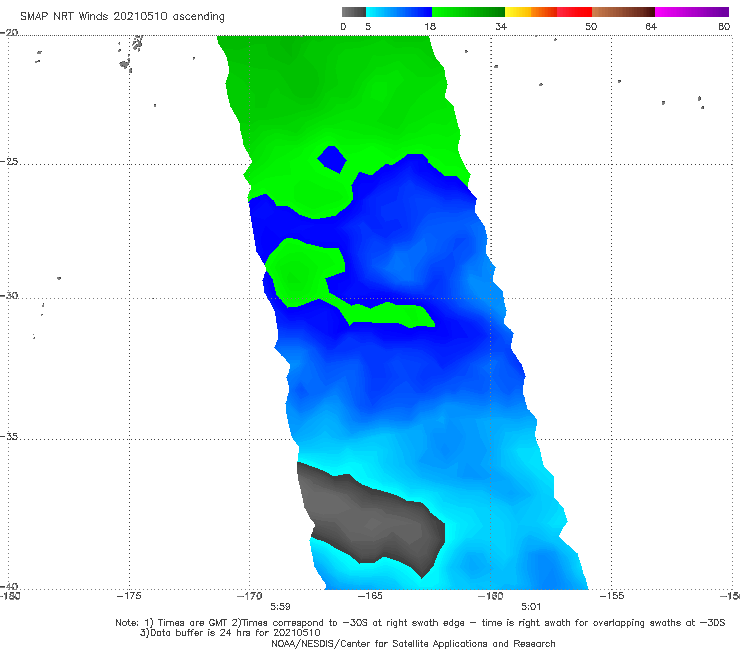
Task: Click the latitude label '-35'
Action: tap(9, 437)
